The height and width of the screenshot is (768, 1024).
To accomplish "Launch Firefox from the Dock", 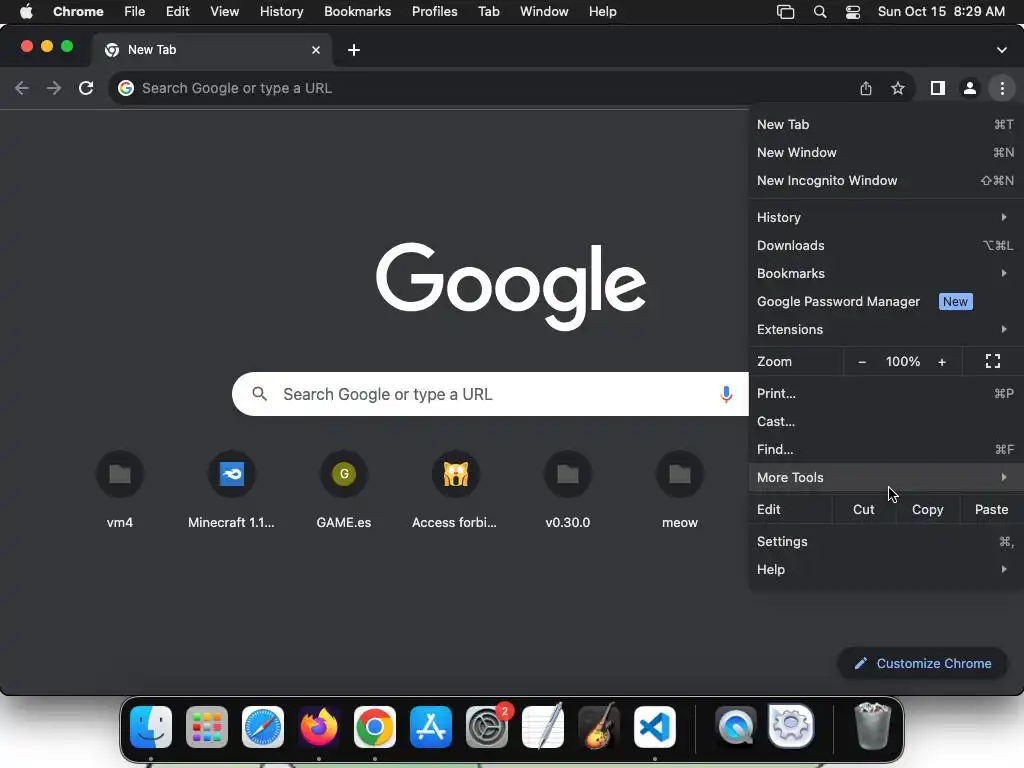I will click(x=319, y=727).
